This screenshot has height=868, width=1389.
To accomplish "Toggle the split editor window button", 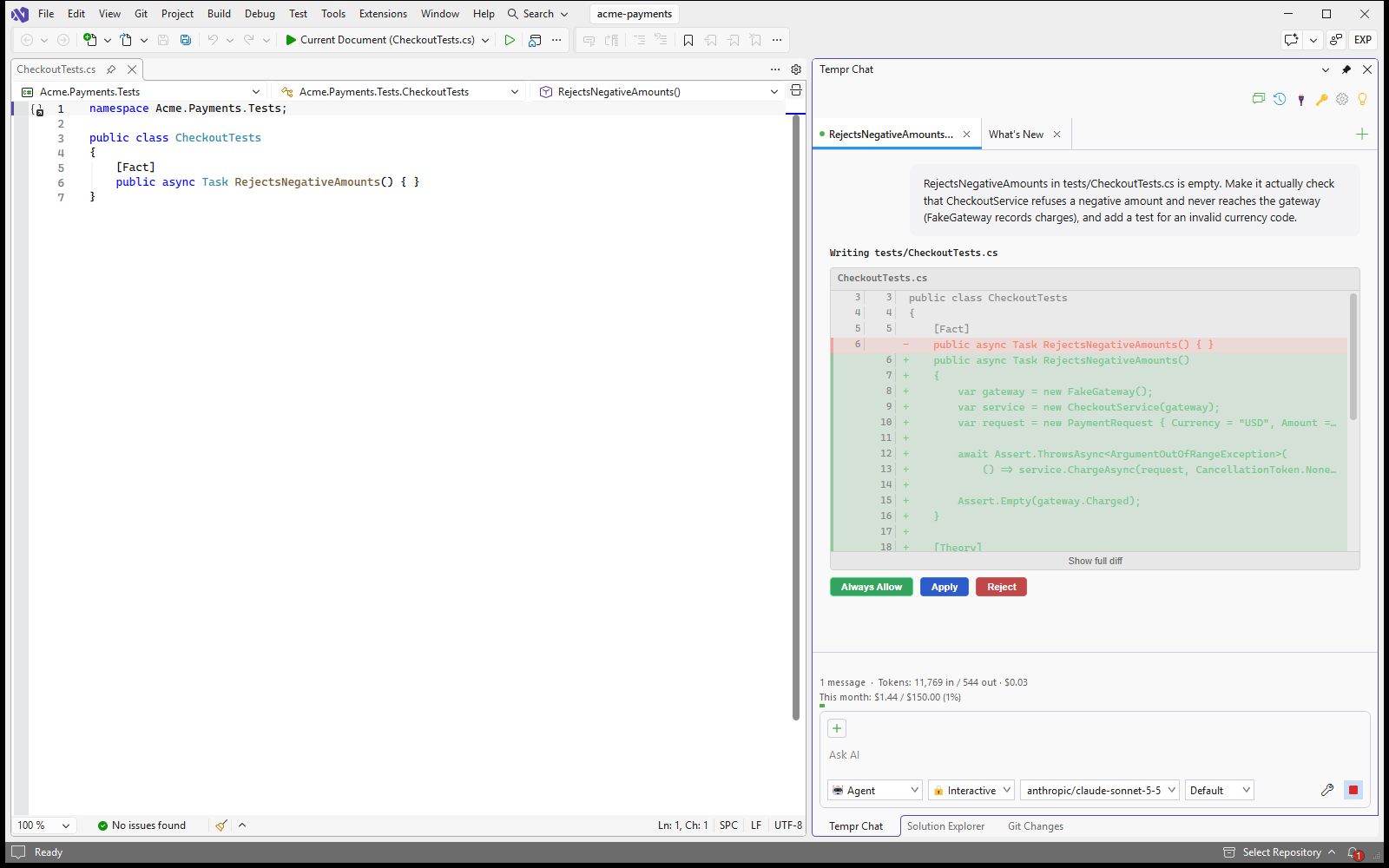I will (x=795, y=90).
